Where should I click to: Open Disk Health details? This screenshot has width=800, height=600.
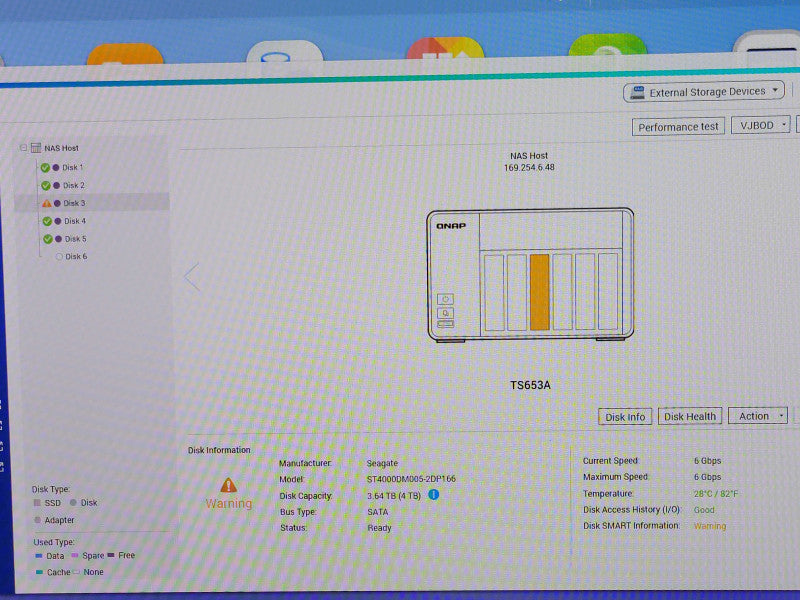[x=690, y=416]
